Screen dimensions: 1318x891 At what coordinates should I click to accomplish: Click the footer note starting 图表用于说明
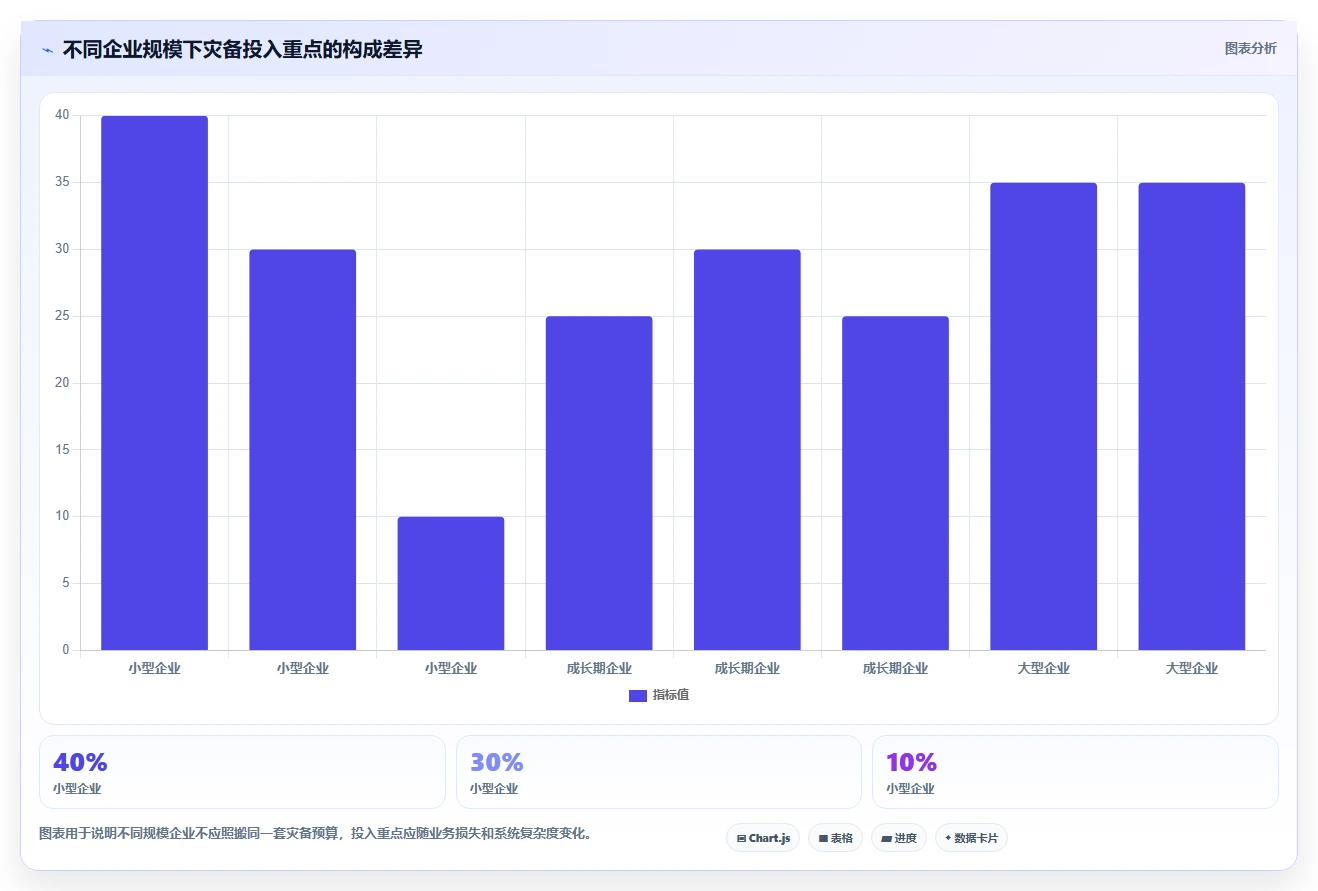coord(315,833)
